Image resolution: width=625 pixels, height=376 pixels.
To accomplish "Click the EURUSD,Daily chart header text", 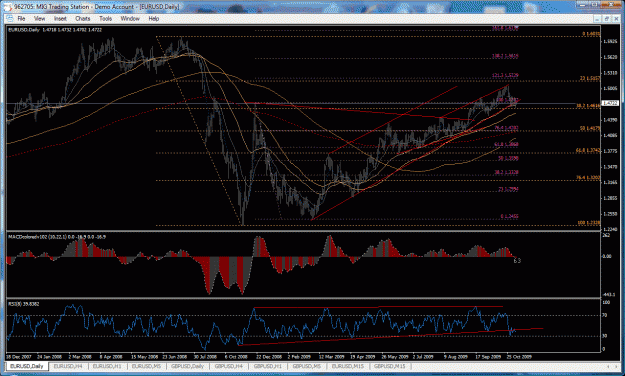I will point(55,30).
